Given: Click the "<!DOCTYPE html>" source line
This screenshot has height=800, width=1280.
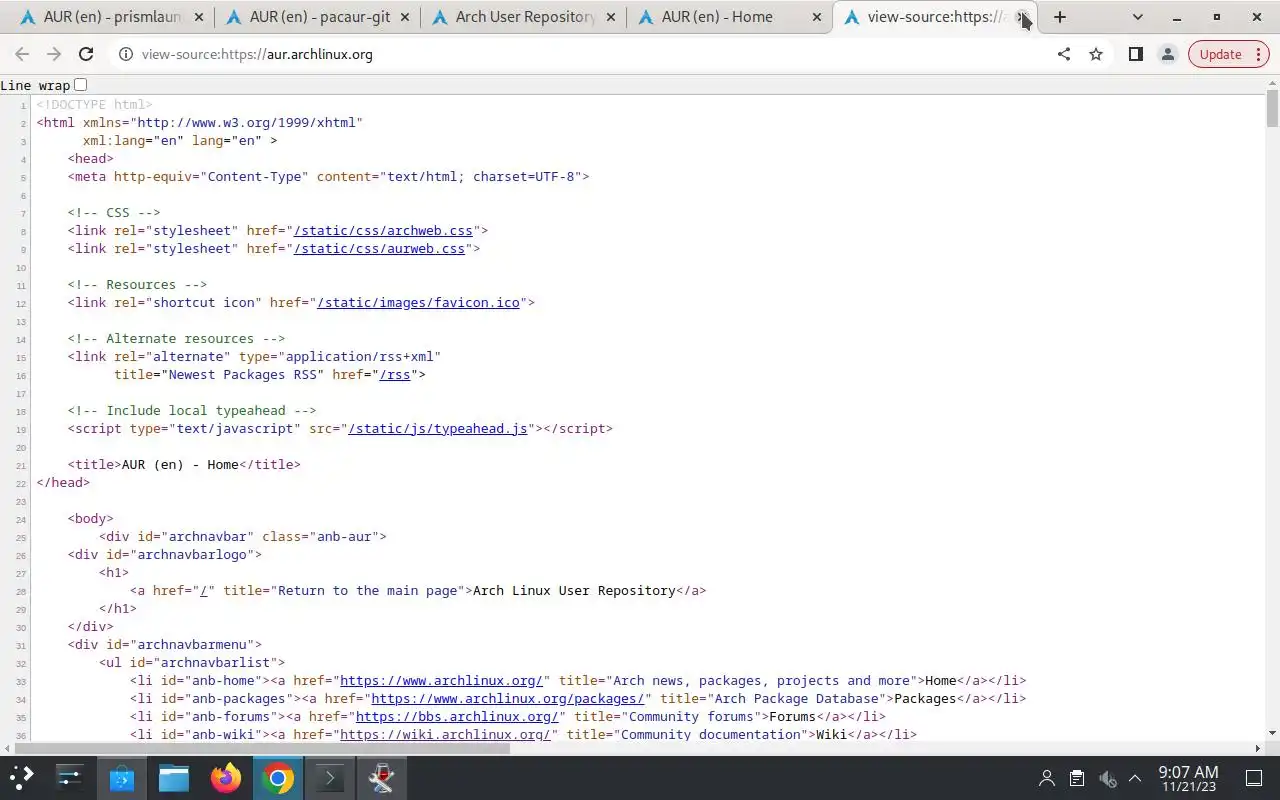Looking at the screenshot, I should [94, 104].
